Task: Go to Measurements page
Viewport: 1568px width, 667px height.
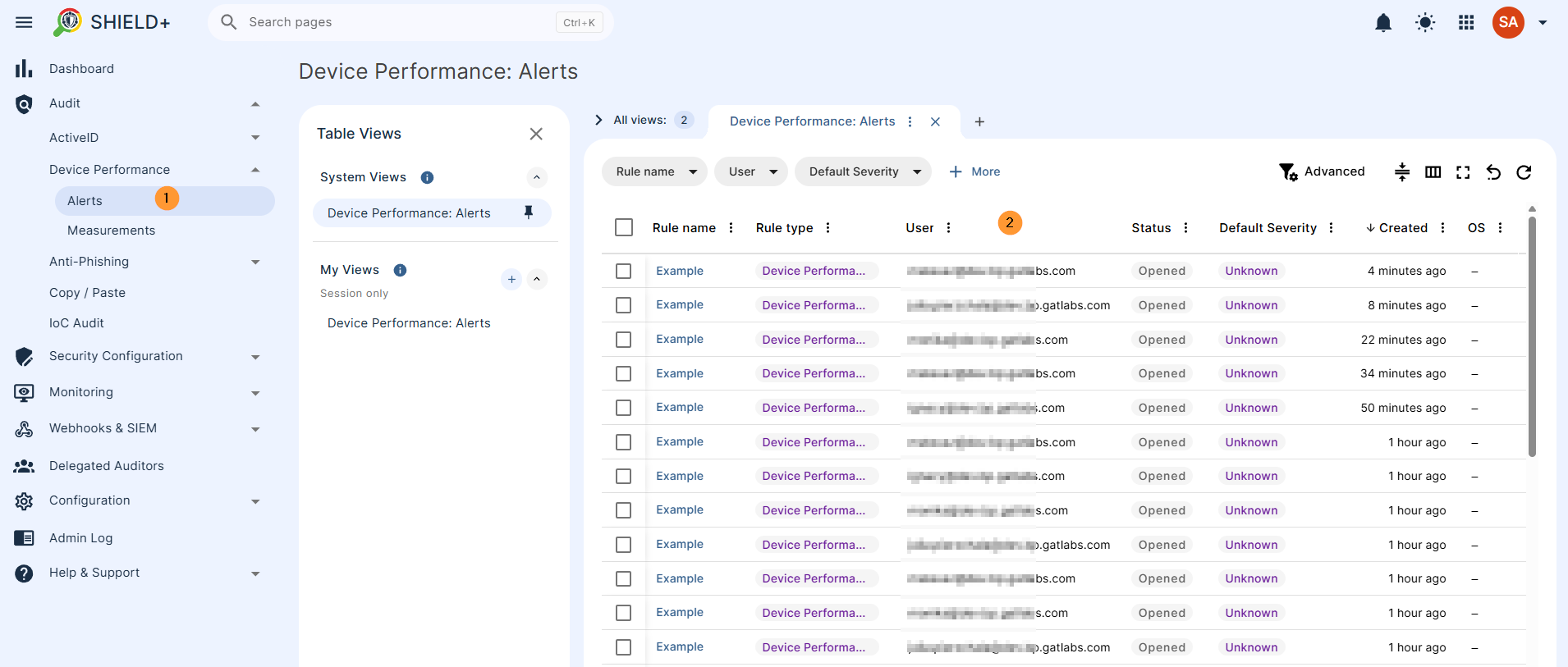Action: pyautogui.click(x=112, y=231)
